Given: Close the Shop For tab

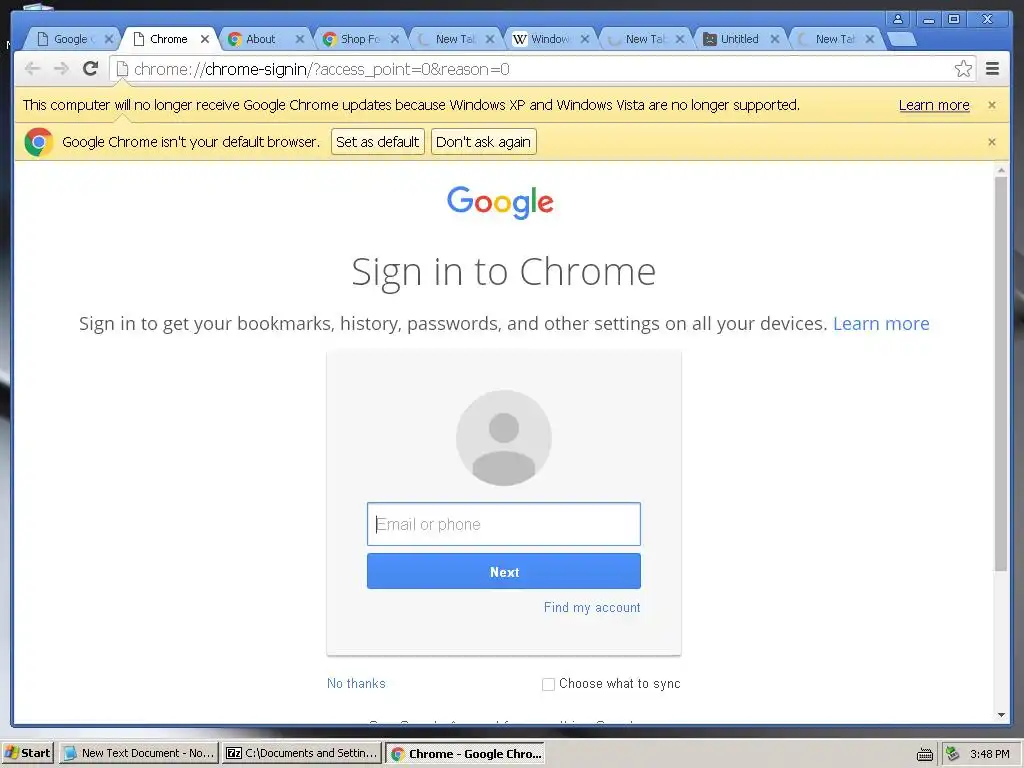Looking at the screenshot, I should point(394,39).
